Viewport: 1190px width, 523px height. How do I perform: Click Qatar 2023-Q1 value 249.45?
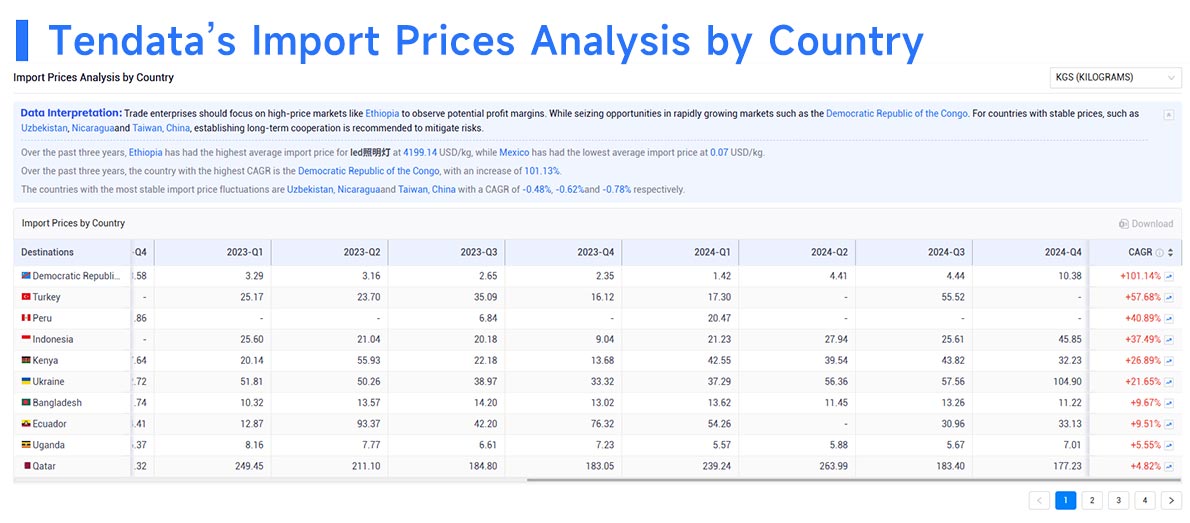pos(249,467)
